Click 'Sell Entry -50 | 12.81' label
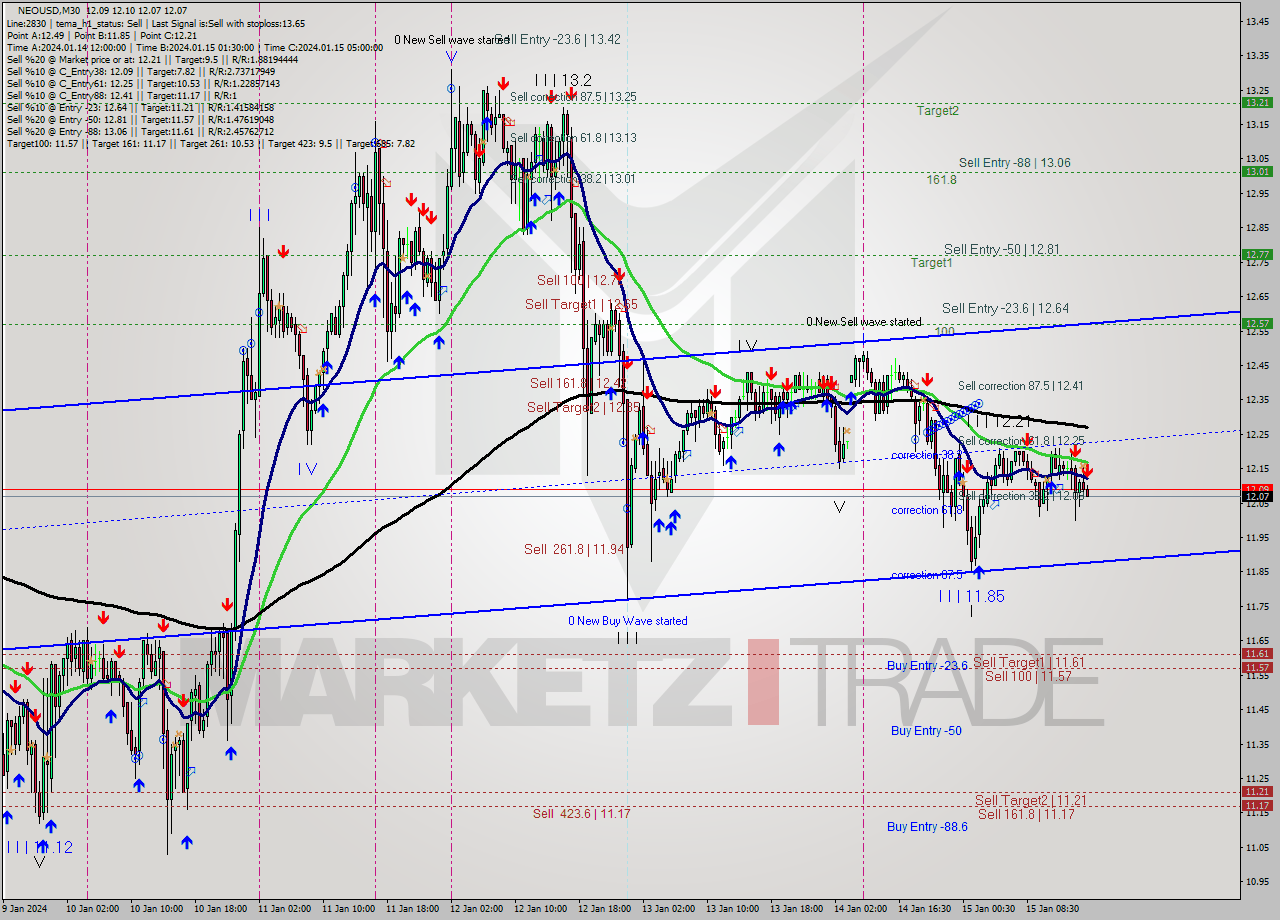 pos(1001,249)
